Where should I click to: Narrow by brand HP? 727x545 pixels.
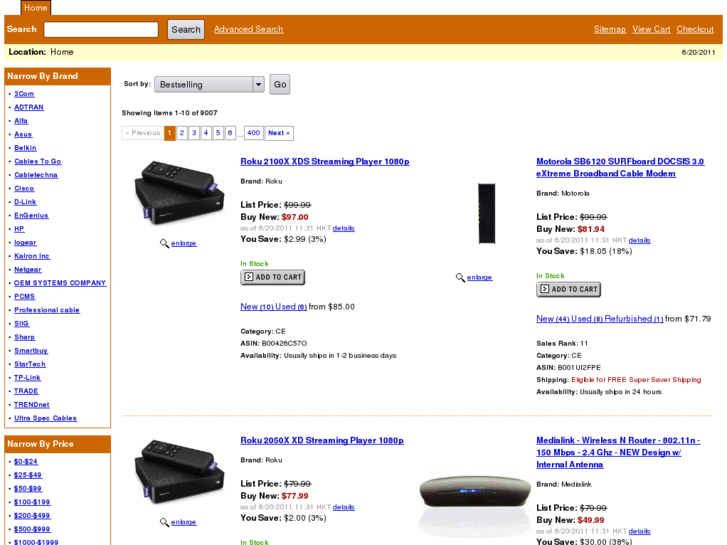pos(19,229)
